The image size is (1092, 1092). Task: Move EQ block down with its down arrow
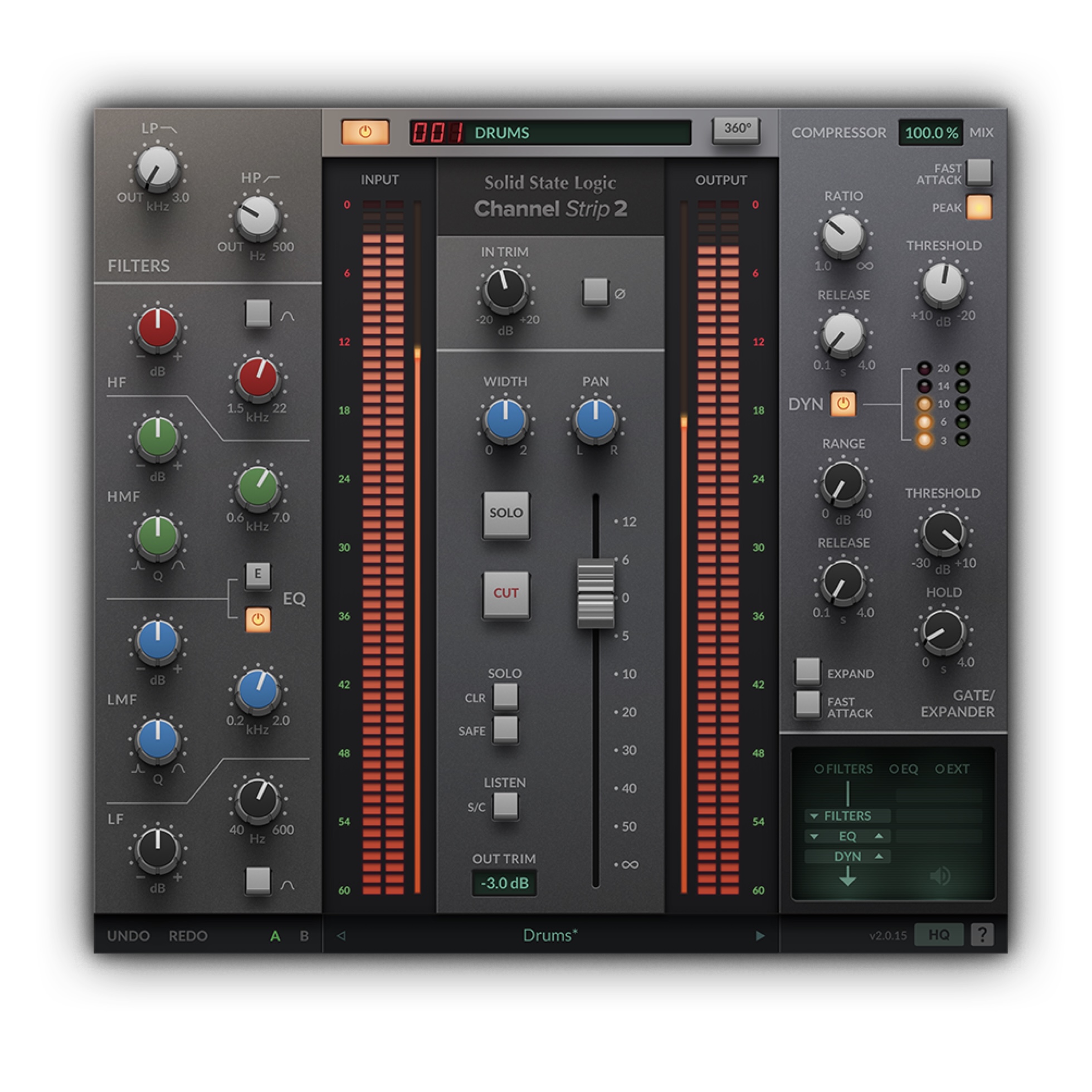pos(814,836)
